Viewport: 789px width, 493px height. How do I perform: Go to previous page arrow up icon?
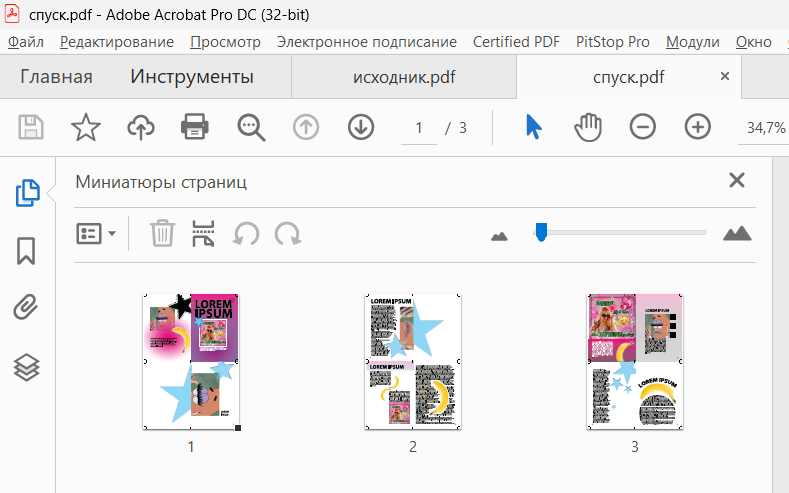(x=306, y=127)
